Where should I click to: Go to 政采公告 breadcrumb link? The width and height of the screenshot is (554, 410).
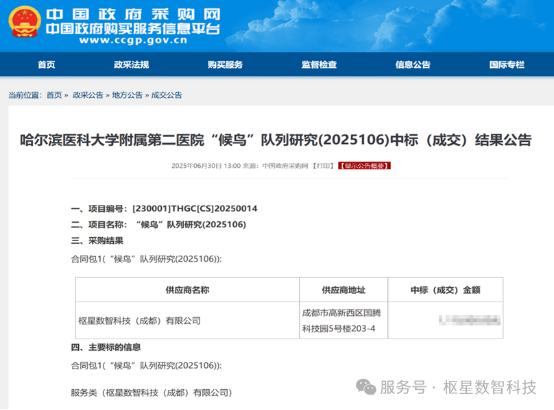coord(88,95)
